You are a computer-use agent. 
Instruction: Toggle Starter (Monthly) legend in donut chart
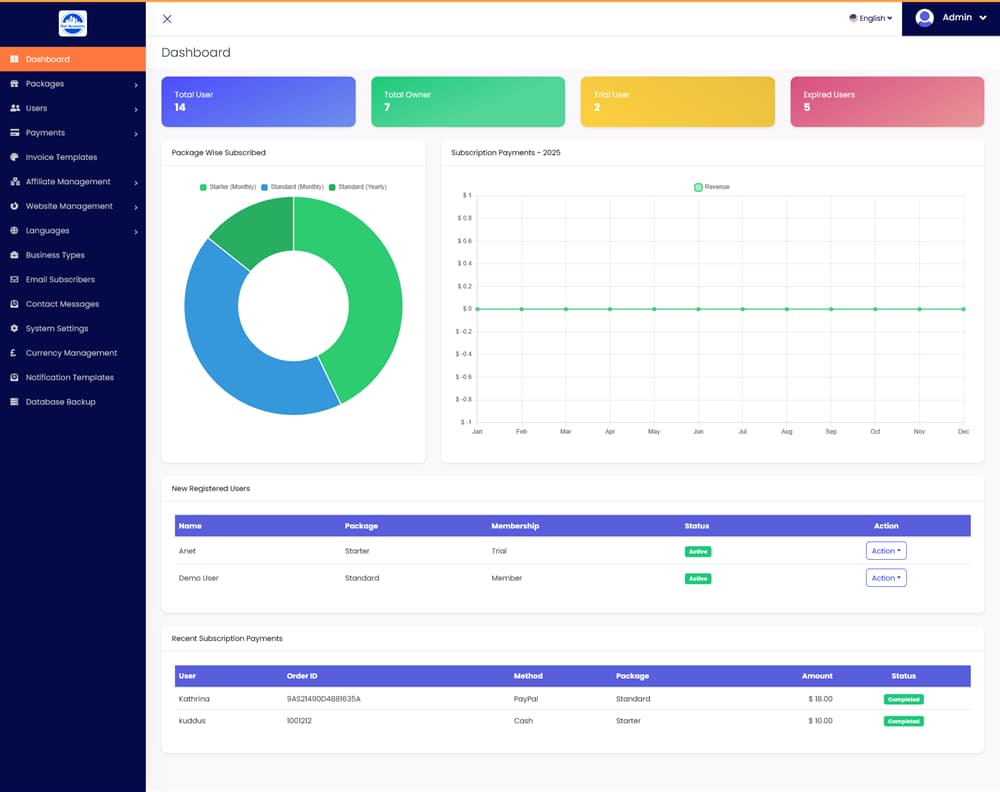229,187
